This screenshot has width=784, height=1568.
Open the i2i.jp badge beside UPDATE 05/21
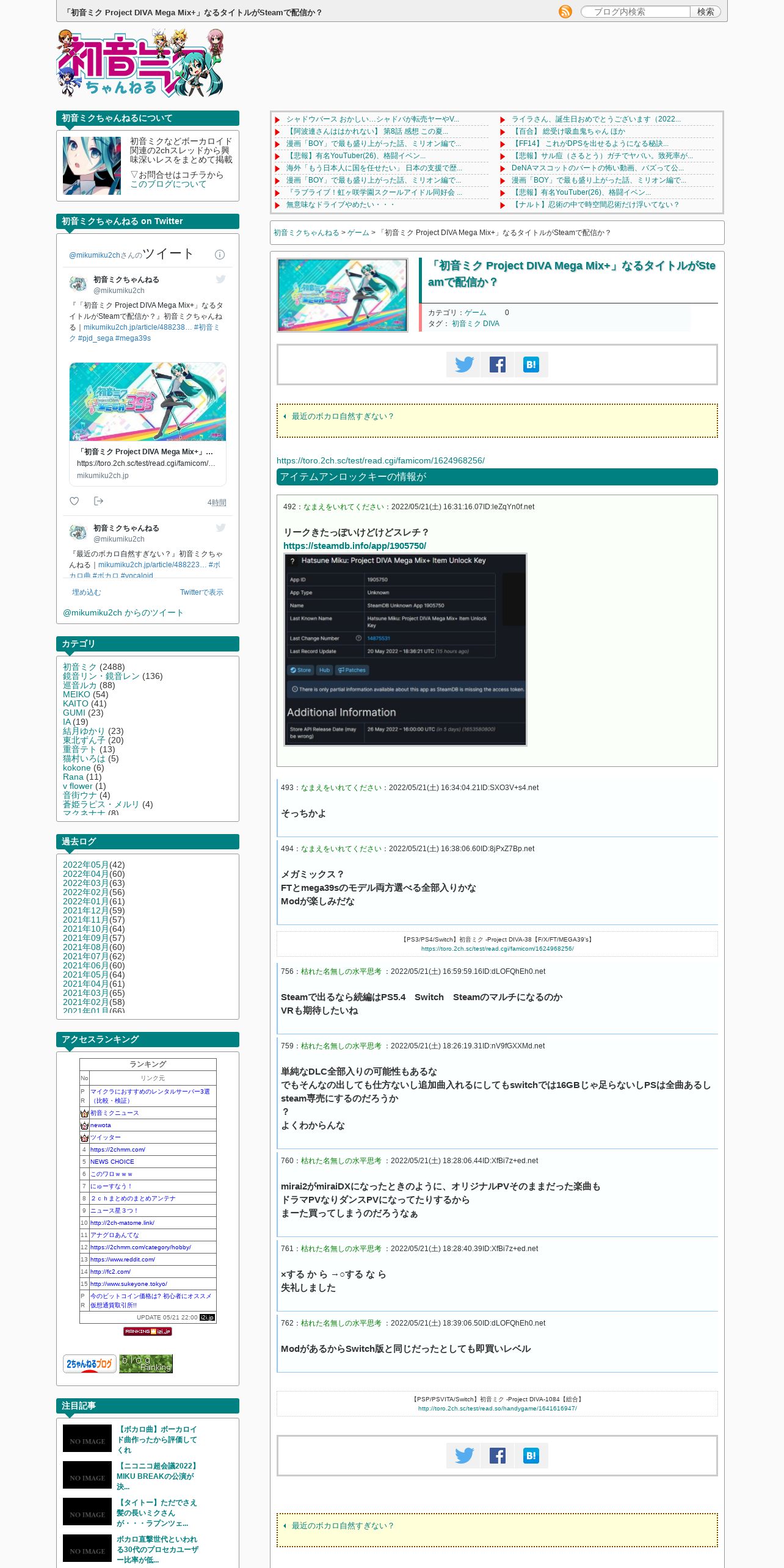[x=208, y=1318]
